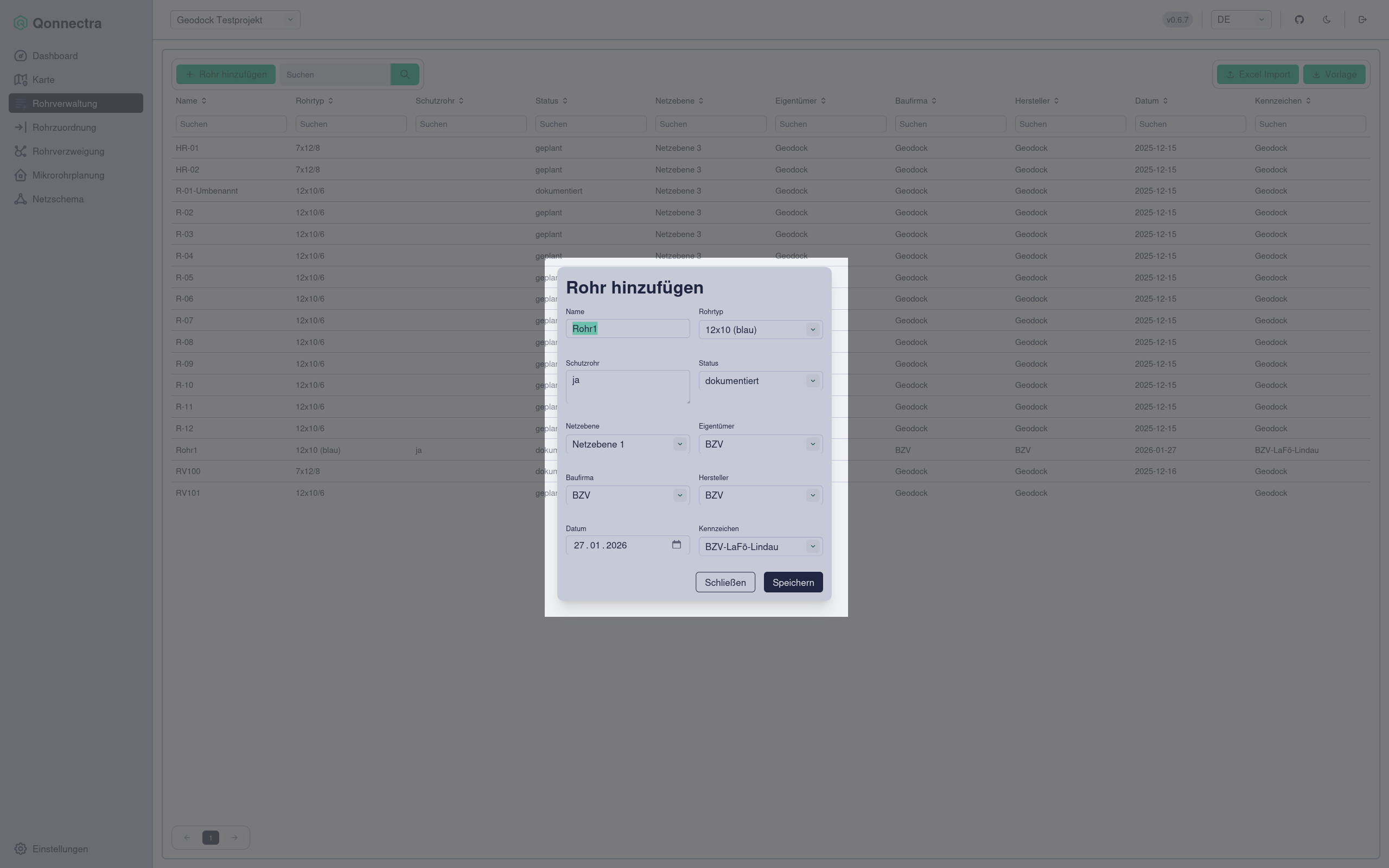1389x868 pixels.
Task: Open Netzschema via the network triangle icon
Action: pos(21,199)
